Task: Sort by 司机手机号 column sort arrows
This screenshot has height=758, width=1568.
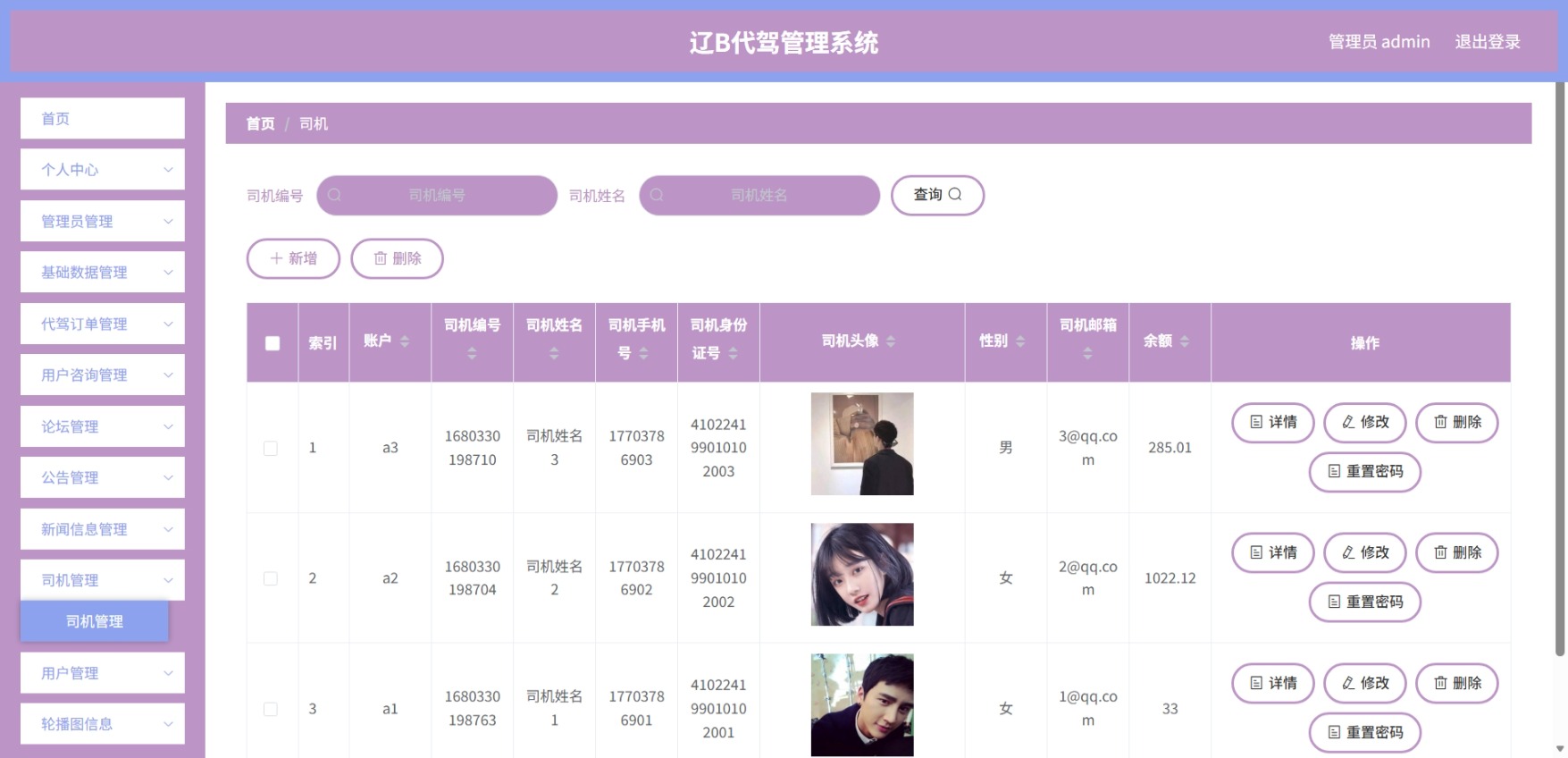Action: point(643,354)
